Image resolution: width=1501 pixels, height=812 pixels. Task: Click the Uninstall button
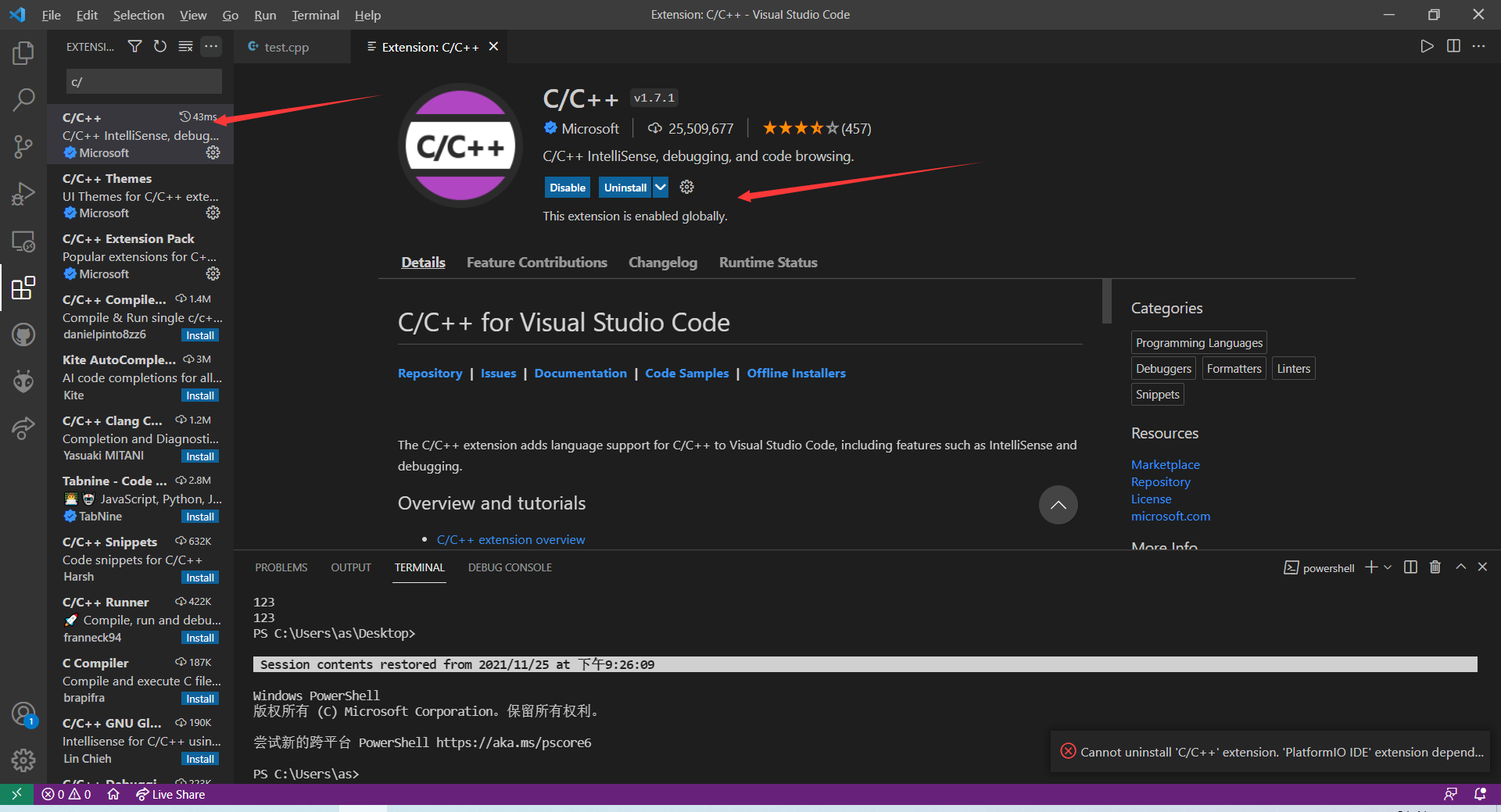coord(625,188)
